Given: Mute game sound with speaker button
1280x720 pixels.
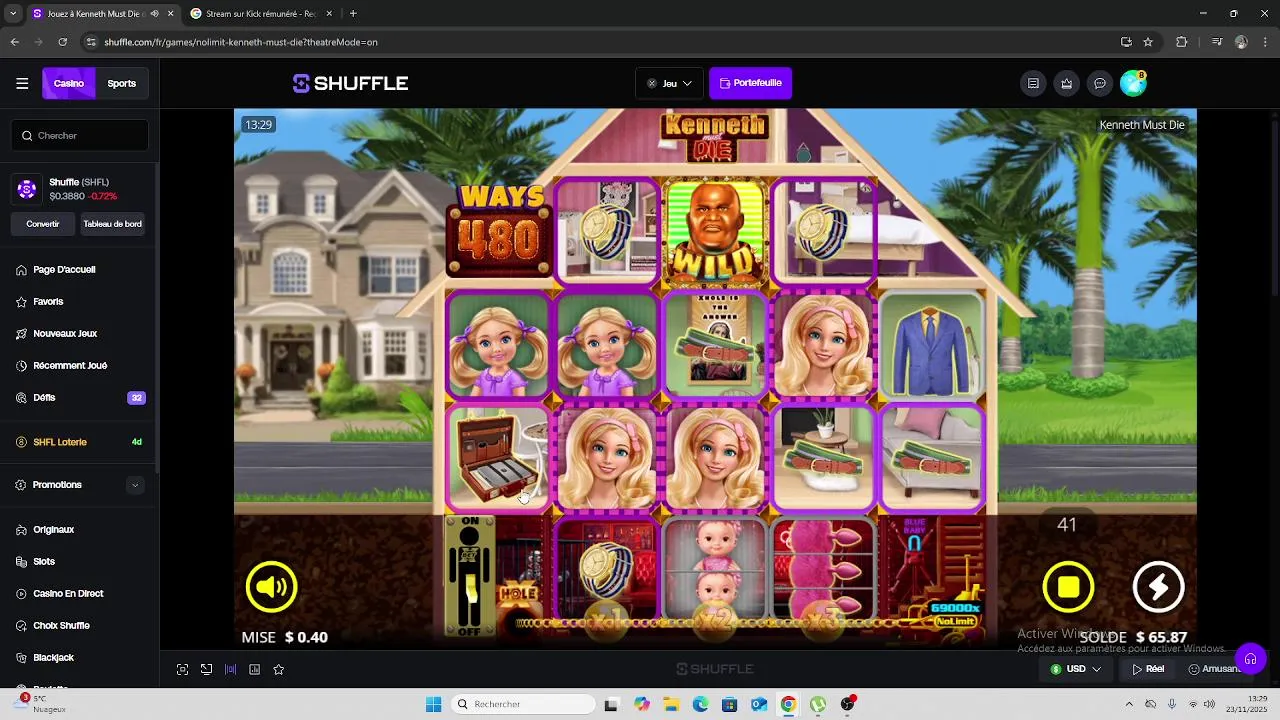Looking at the screenshot, I should point(272,587).
